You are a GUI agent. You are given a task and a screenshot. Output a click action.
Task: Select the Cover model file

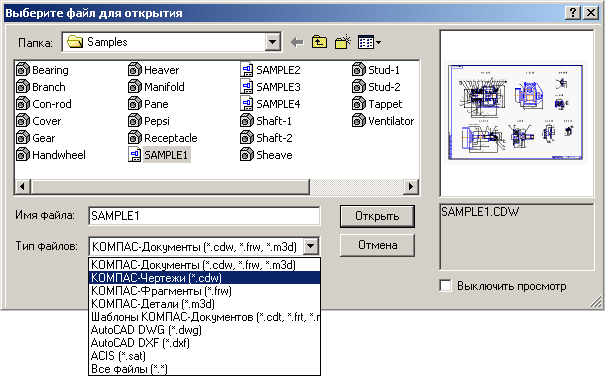[x=39, y=121]
